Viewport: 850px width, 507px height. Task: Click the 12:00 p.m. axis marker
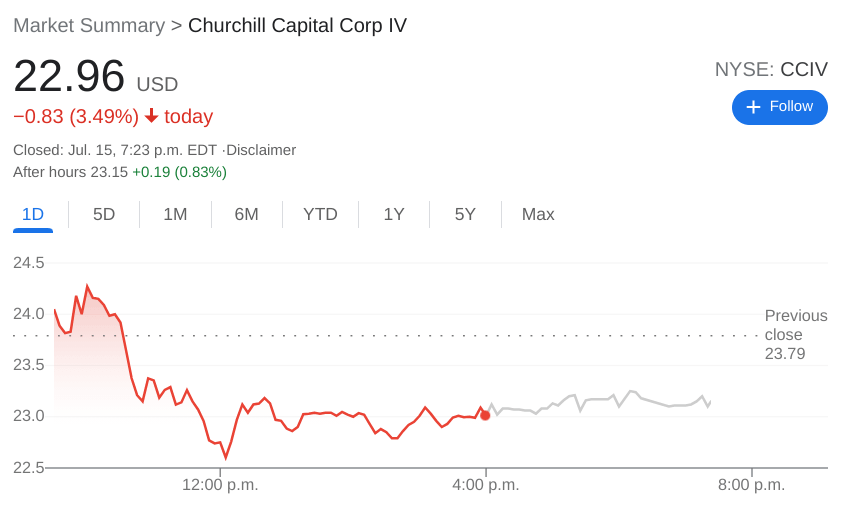pyautogui.click(x=220, y=485)
